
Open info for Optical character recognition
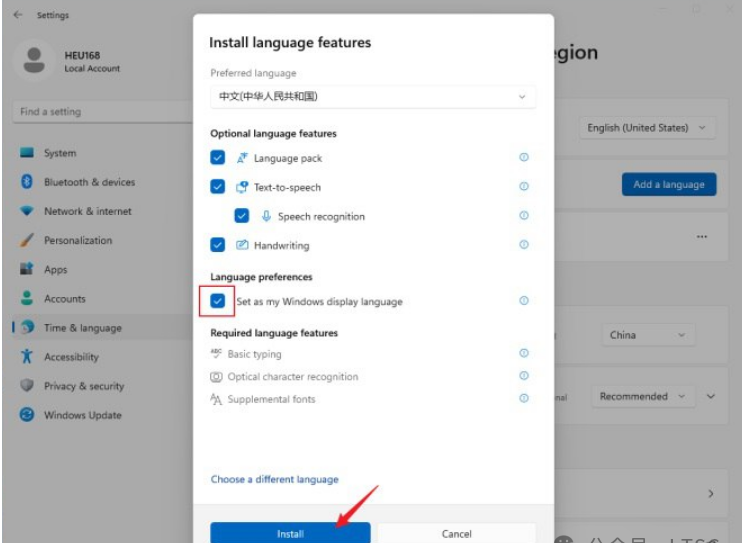(x=523, y=376)
